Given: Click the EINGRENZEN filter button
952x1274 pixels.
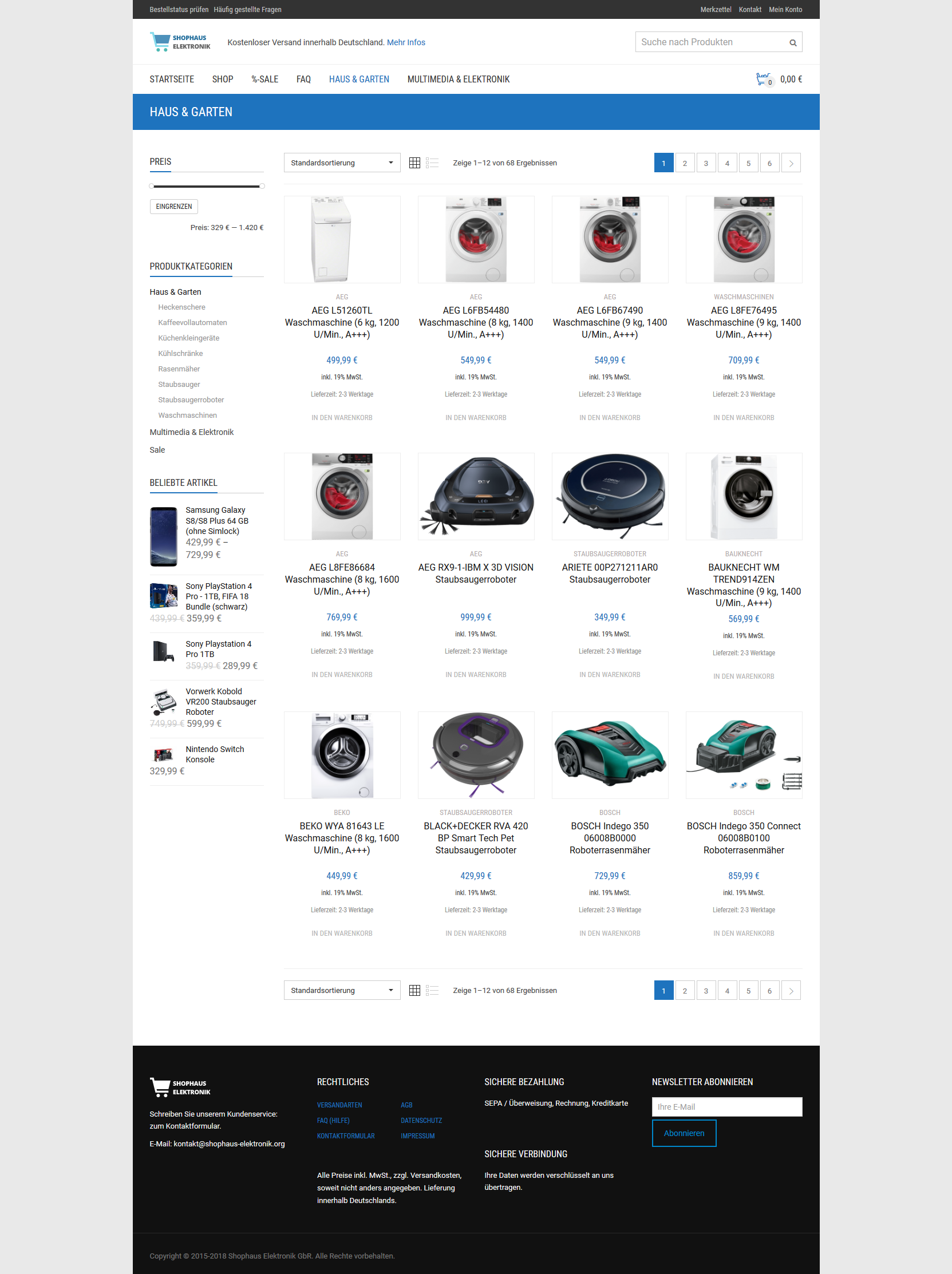Looking at the screenshot, I should [174, 207].
